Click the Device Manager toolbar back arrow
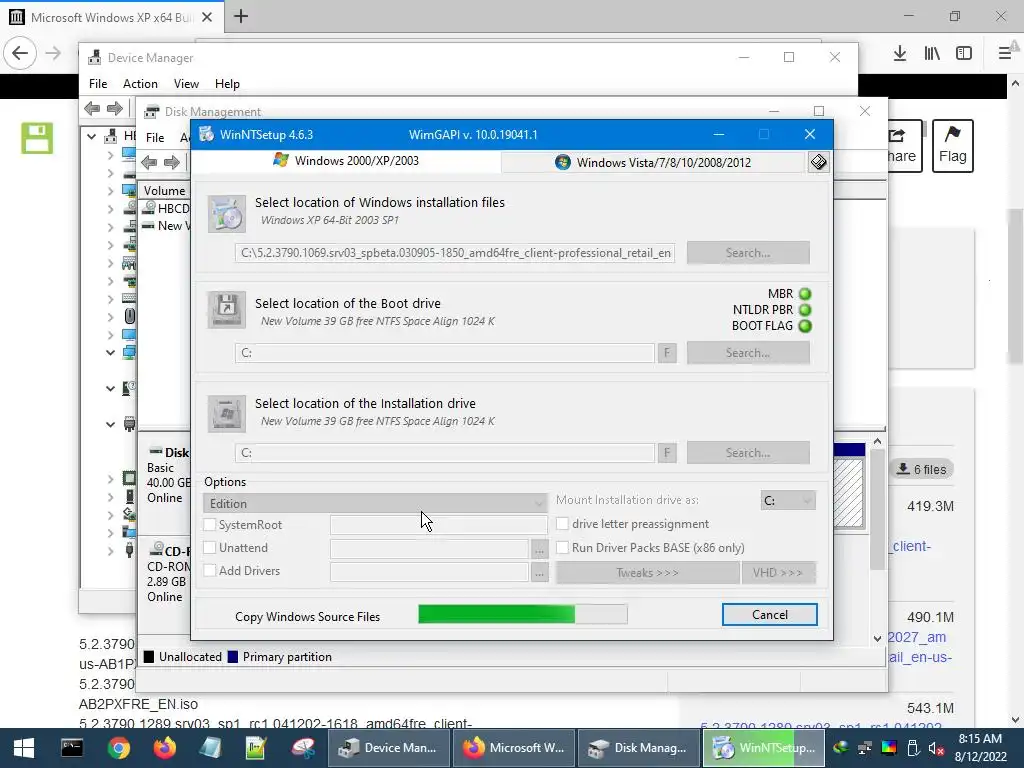 tap(93, 108)
